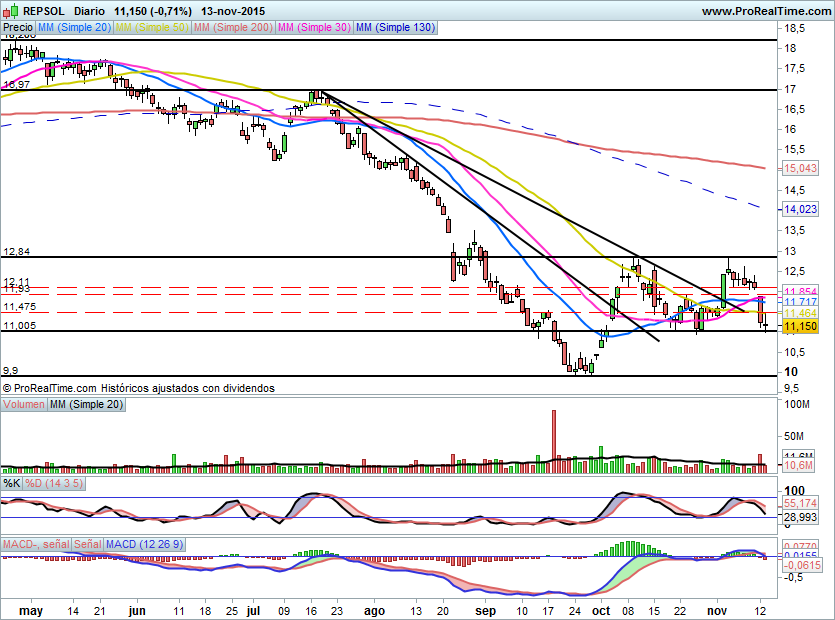
Task: Click the oct marker on time axis
Action: pos(600,609)
